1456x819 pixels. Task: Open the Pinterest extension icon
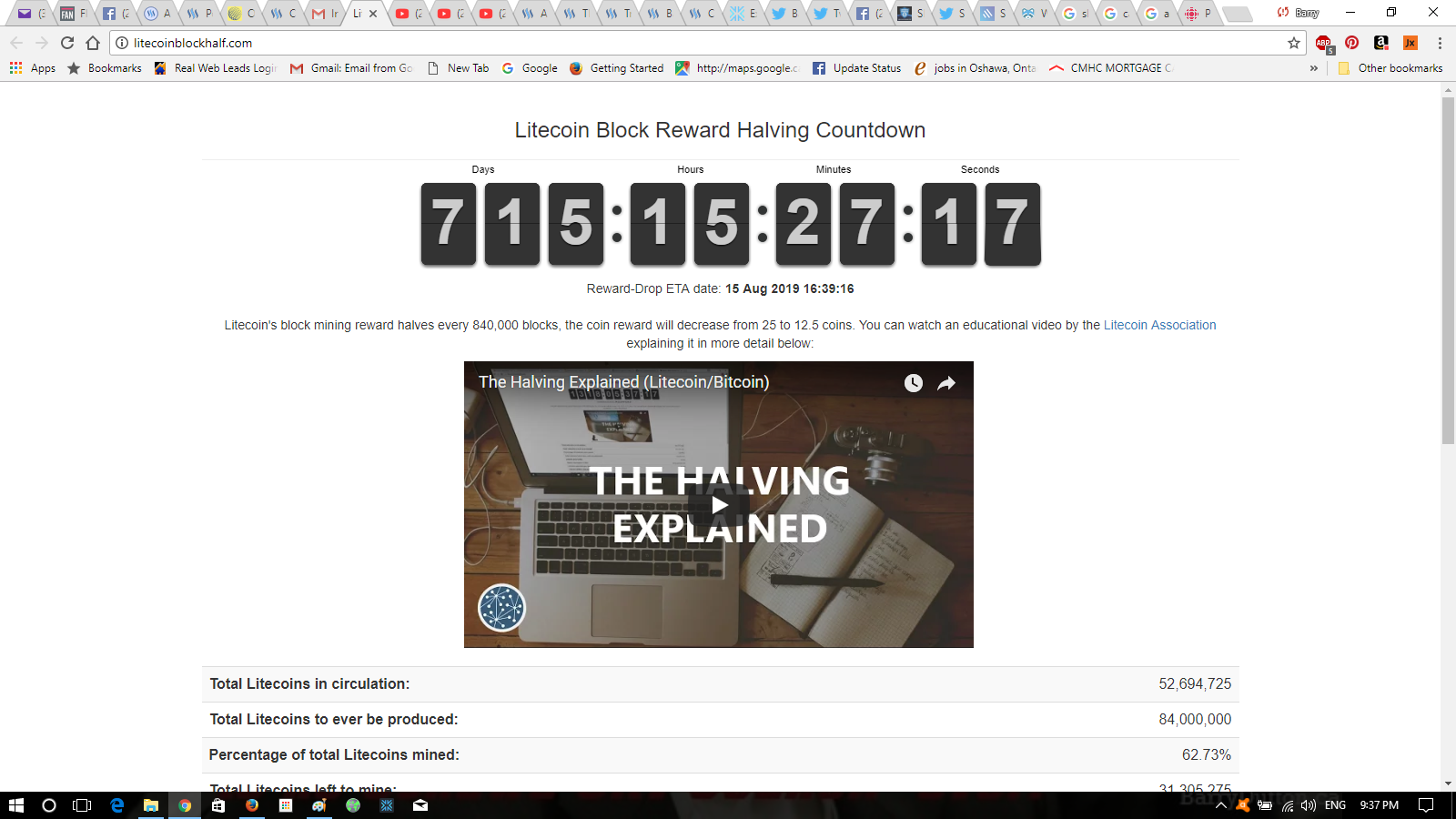coord(1352,43)
